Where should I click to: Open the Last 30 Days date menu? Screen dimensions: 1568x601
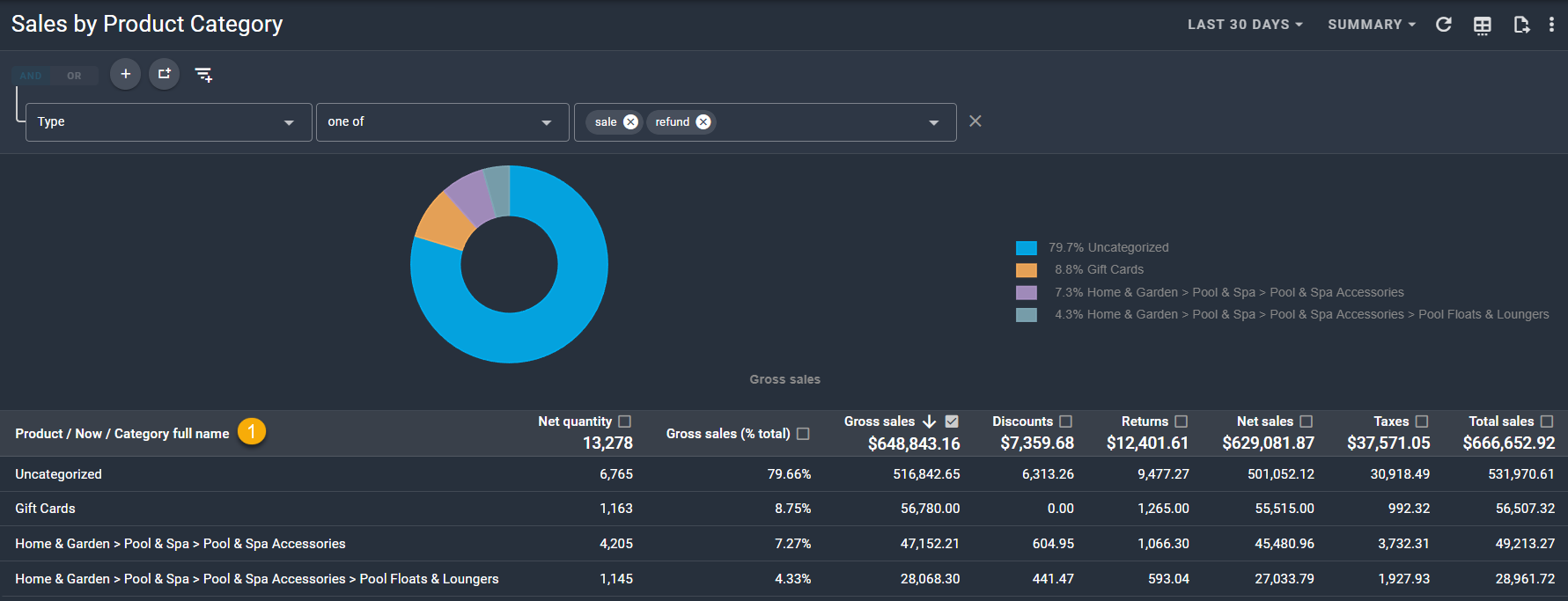pyautogui.click(x=1244, y=25)
